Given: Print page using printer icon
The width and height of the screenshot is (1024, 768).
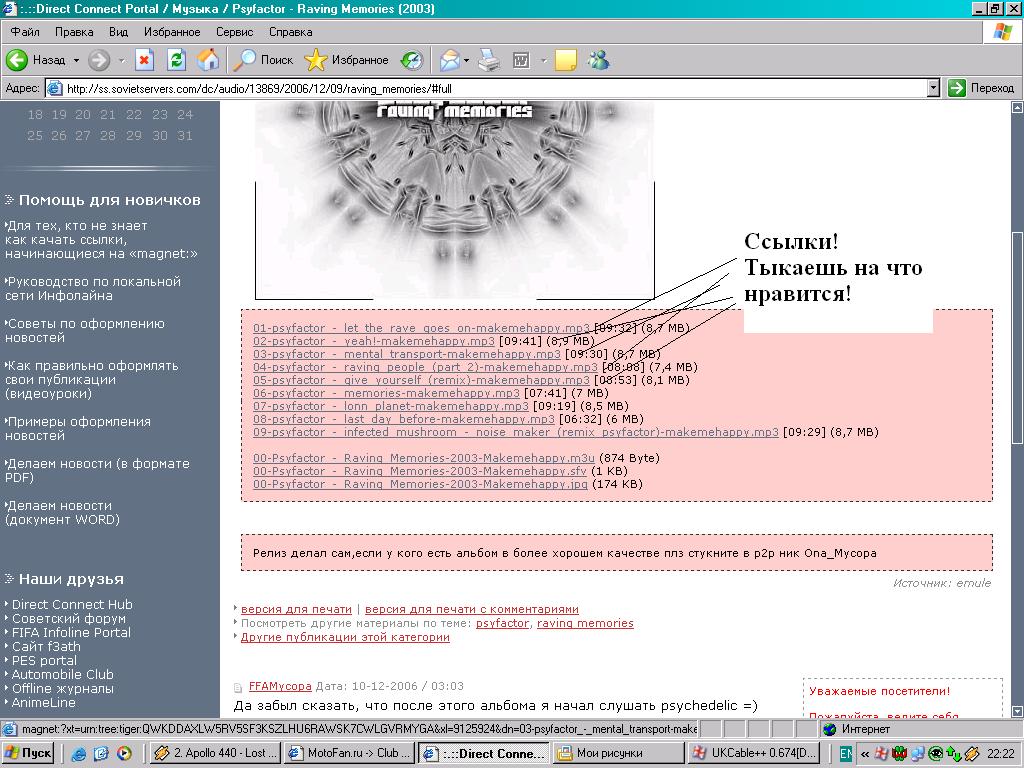Looking at the screenshot, I should pyautogui.click(x=488, y=60).
